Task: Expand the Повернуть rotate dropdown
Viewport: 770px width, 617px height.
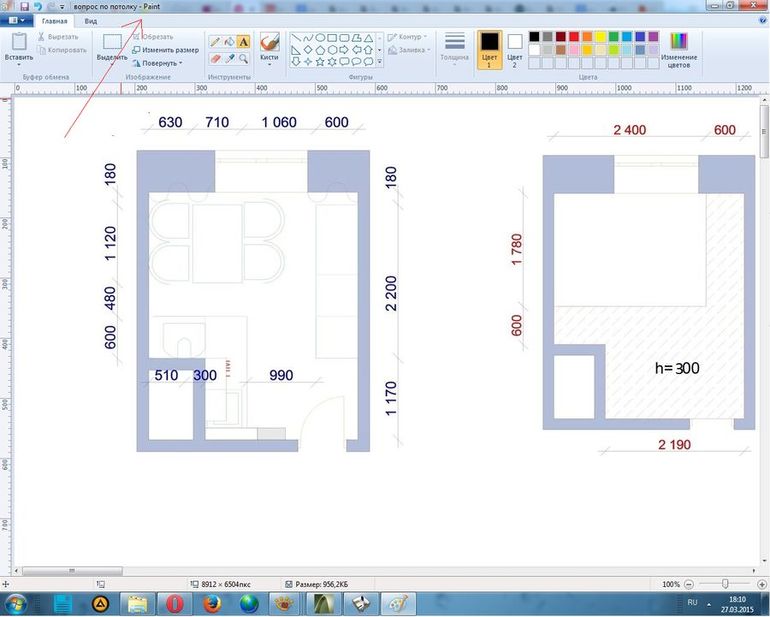Action: 160,63
